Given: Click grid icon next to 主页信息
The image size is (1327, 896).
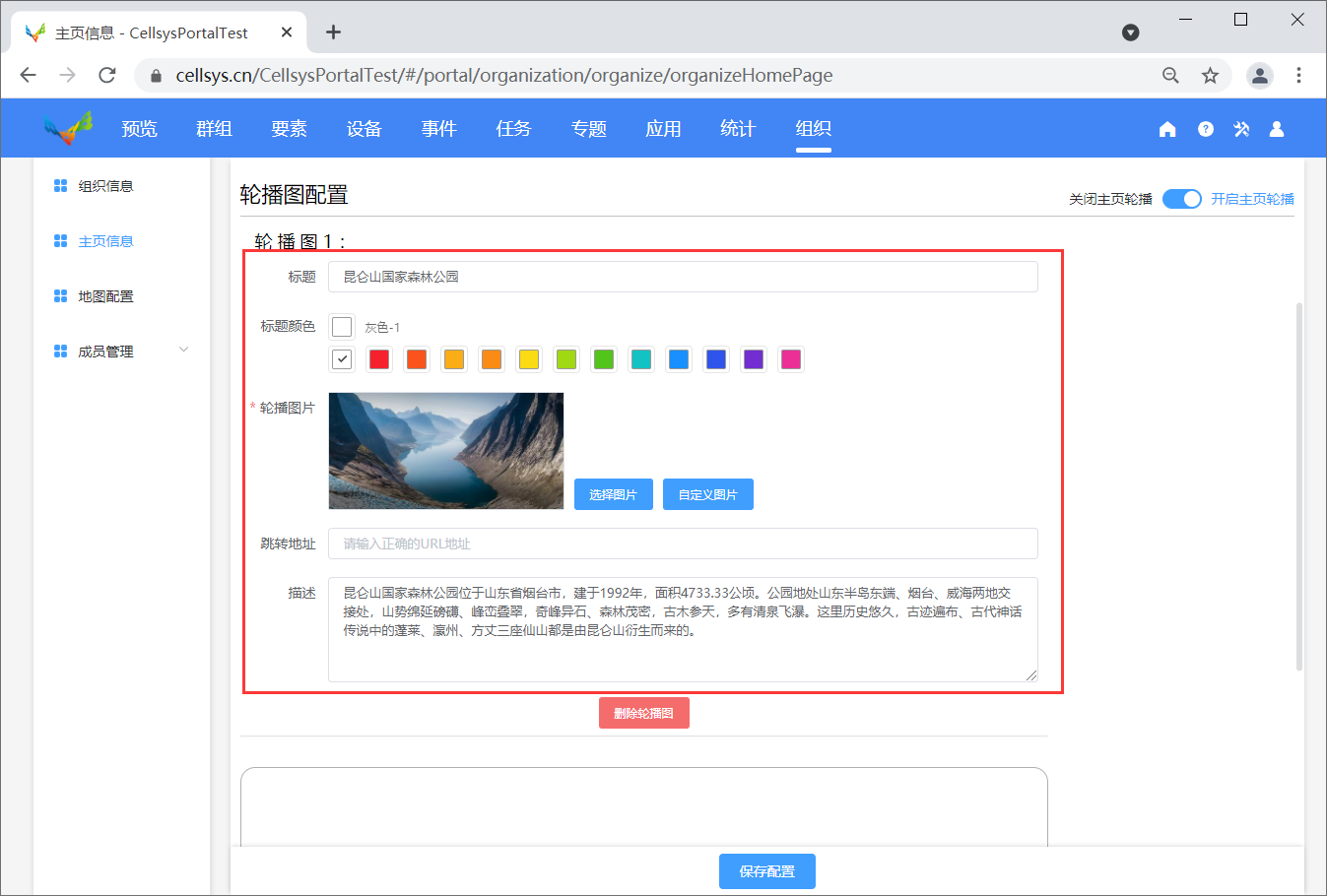Looking at the screenshot, I should pyautogui.click(x=60, y=241).
